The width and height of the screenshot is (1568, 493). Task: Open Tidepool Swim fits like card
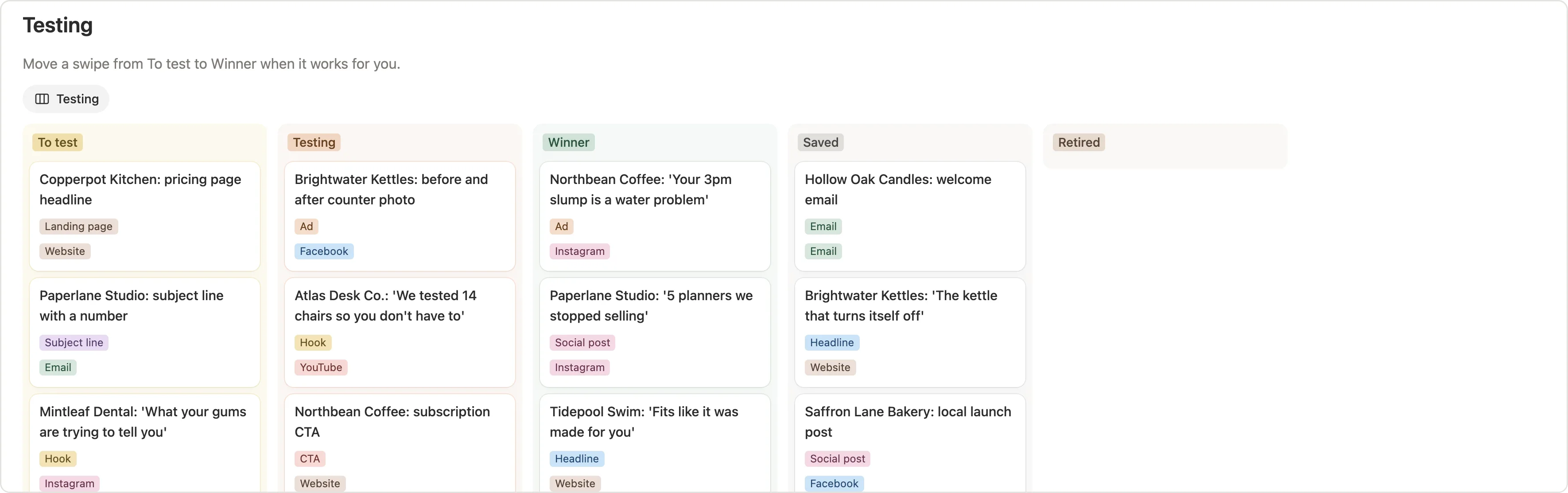tap(655, 443)
